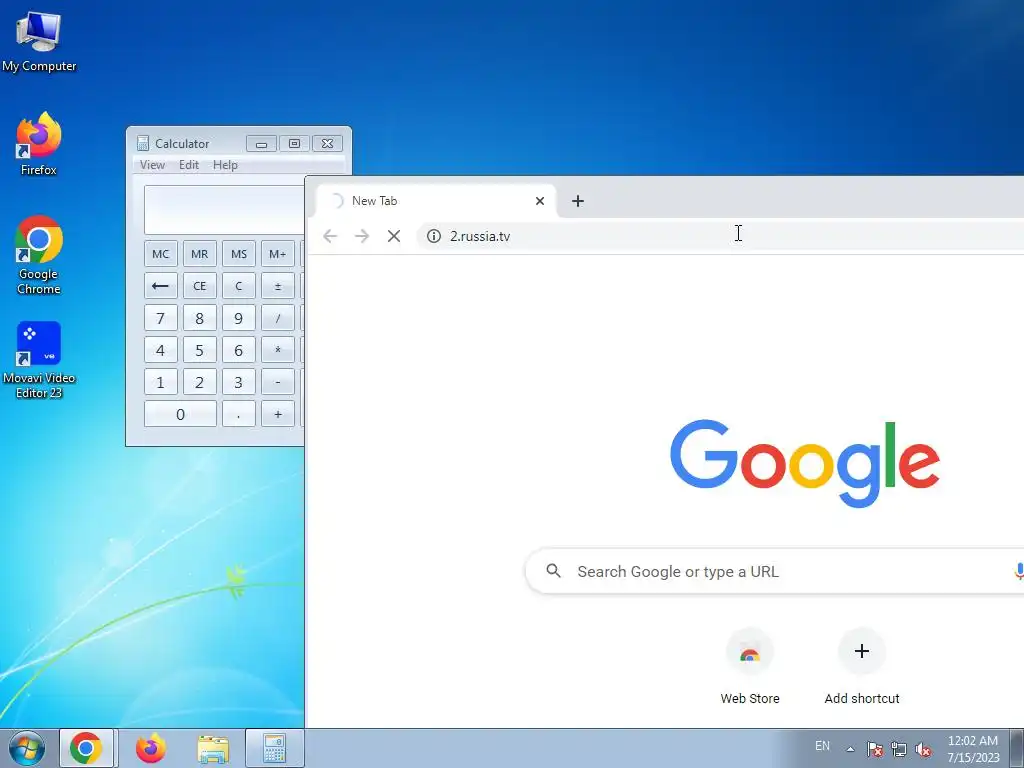Viewport: 1024px width, 768px height.
Task: Open Calculator Help menu
Action: tap(225, 165)
